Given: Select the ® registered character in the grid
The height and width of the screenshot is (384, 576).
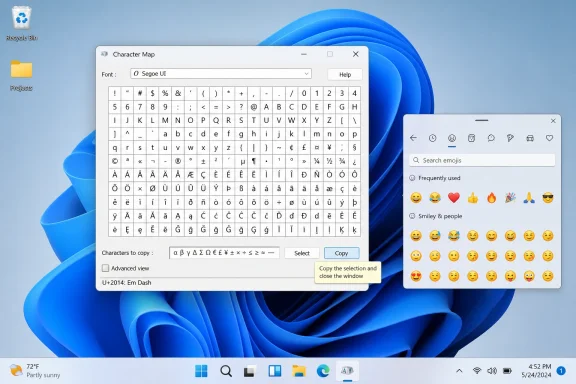Looking at the screenshot, I should 178,161.
